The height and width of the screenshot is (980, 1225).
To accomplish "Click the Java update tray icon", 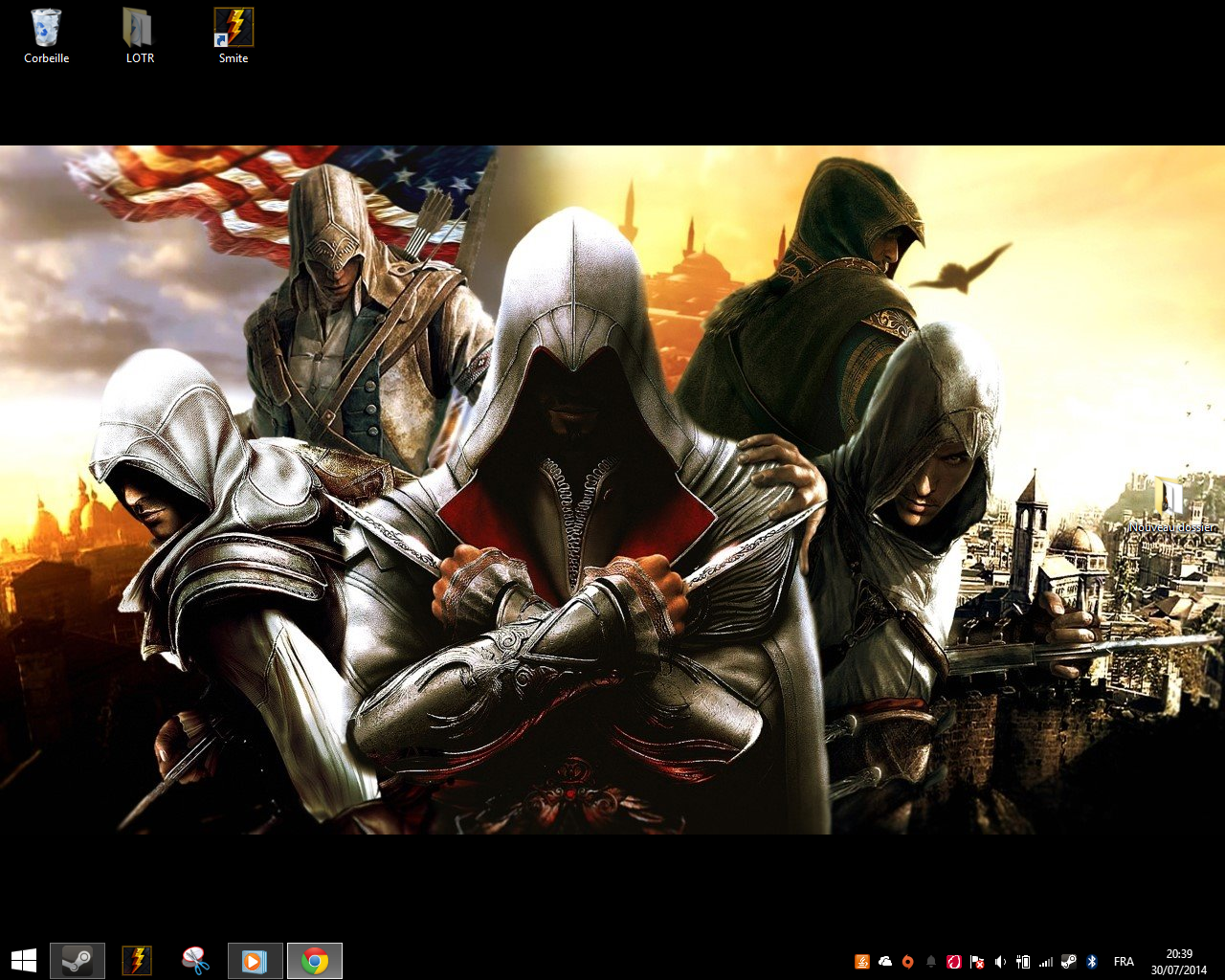I will pos(862,962).
